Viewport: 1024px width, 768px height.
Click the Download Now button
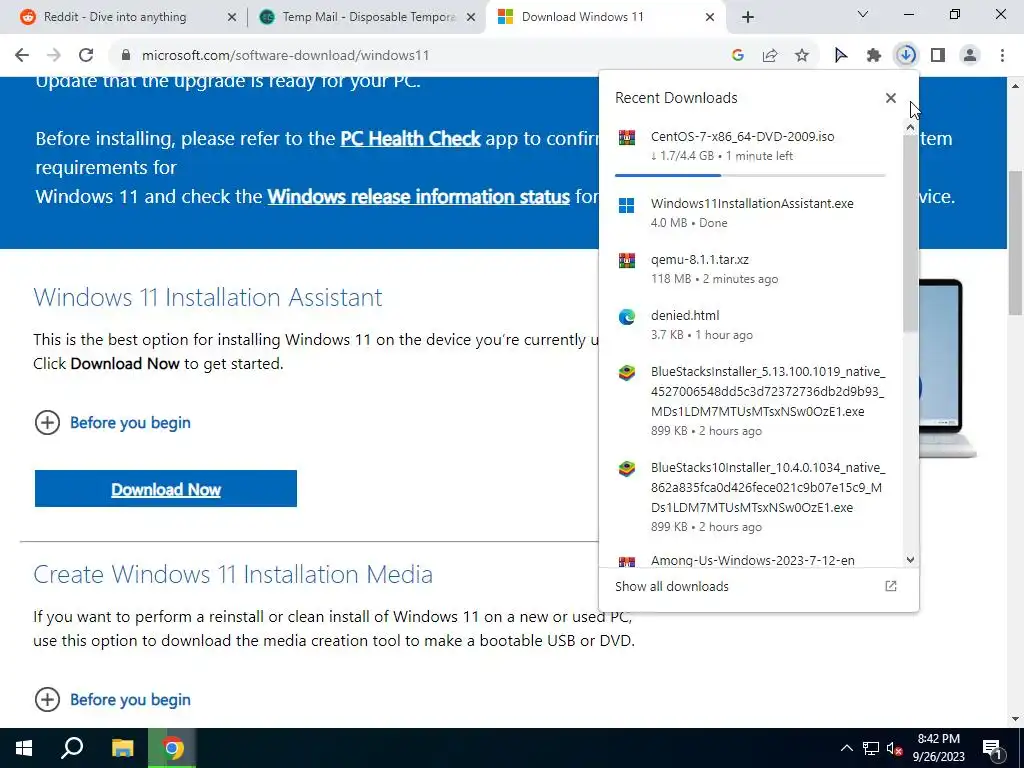[166, 488]
